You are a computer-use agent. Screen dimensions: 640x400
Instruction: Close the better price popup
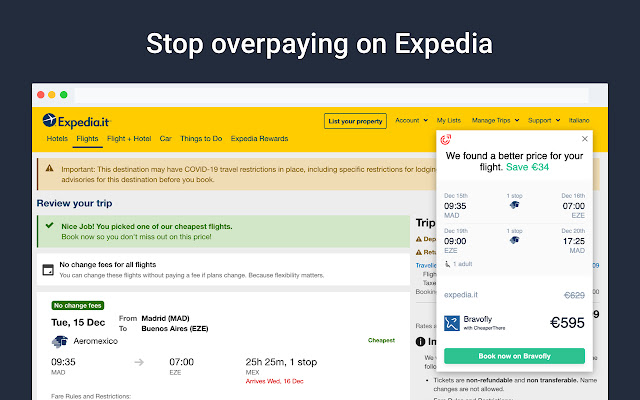584,139
